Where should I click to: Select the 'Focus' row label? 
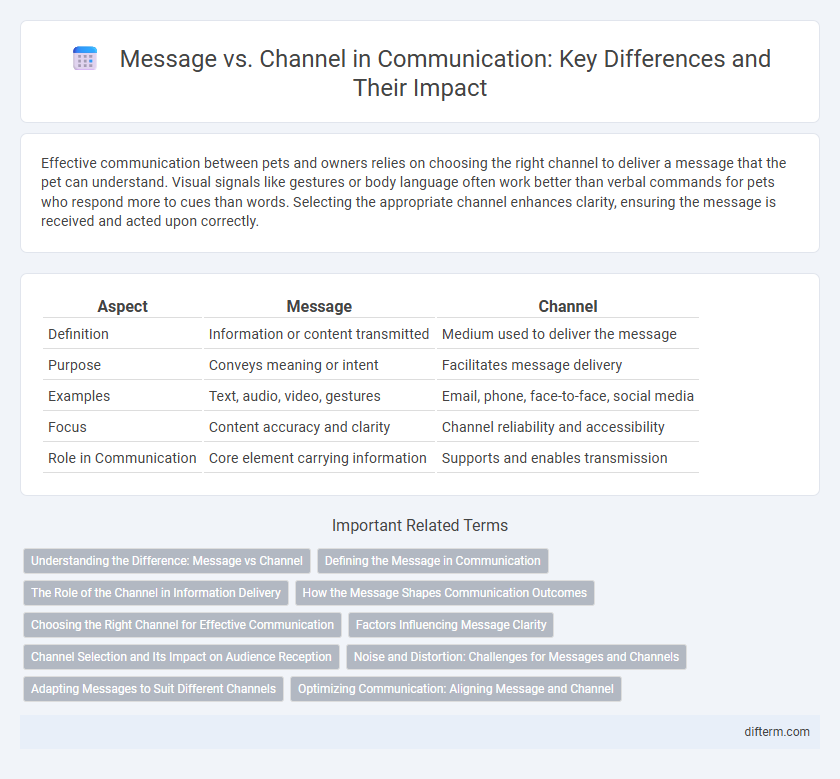point(67,428)
